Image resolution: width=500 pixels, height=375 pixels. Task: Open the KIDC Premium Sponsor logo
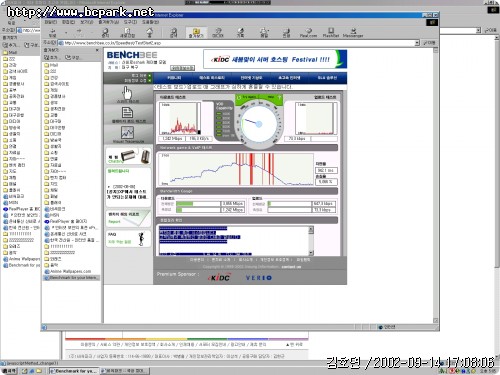click(219, 277)
